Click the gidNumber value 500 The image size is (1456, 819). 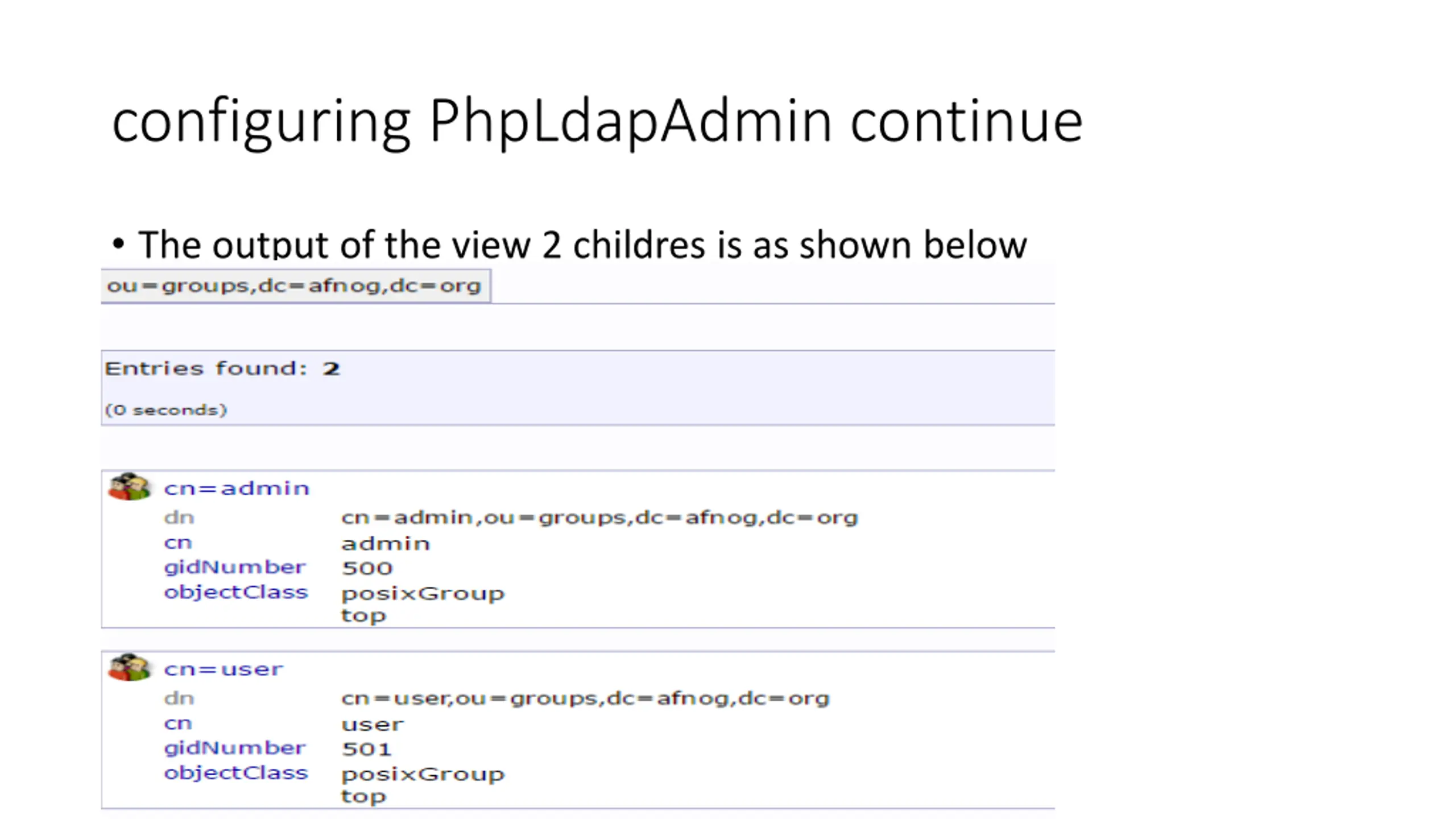click(x=367, y=568)
